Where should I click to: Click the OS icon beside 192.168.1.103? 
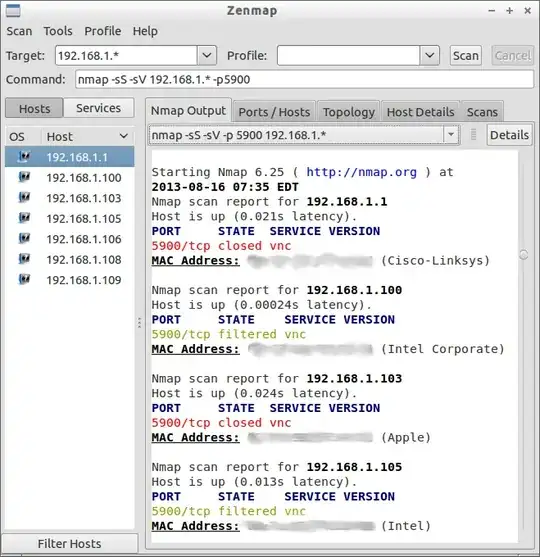24,198
